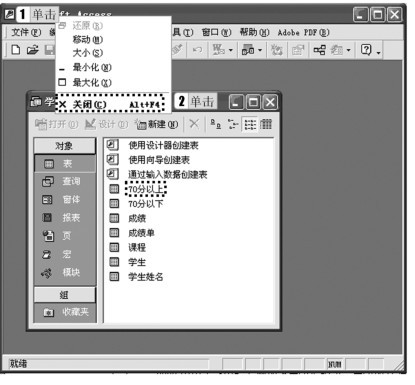Click the Analyze toolbar icon
The image size is (415, 385).
click(248, 50)
